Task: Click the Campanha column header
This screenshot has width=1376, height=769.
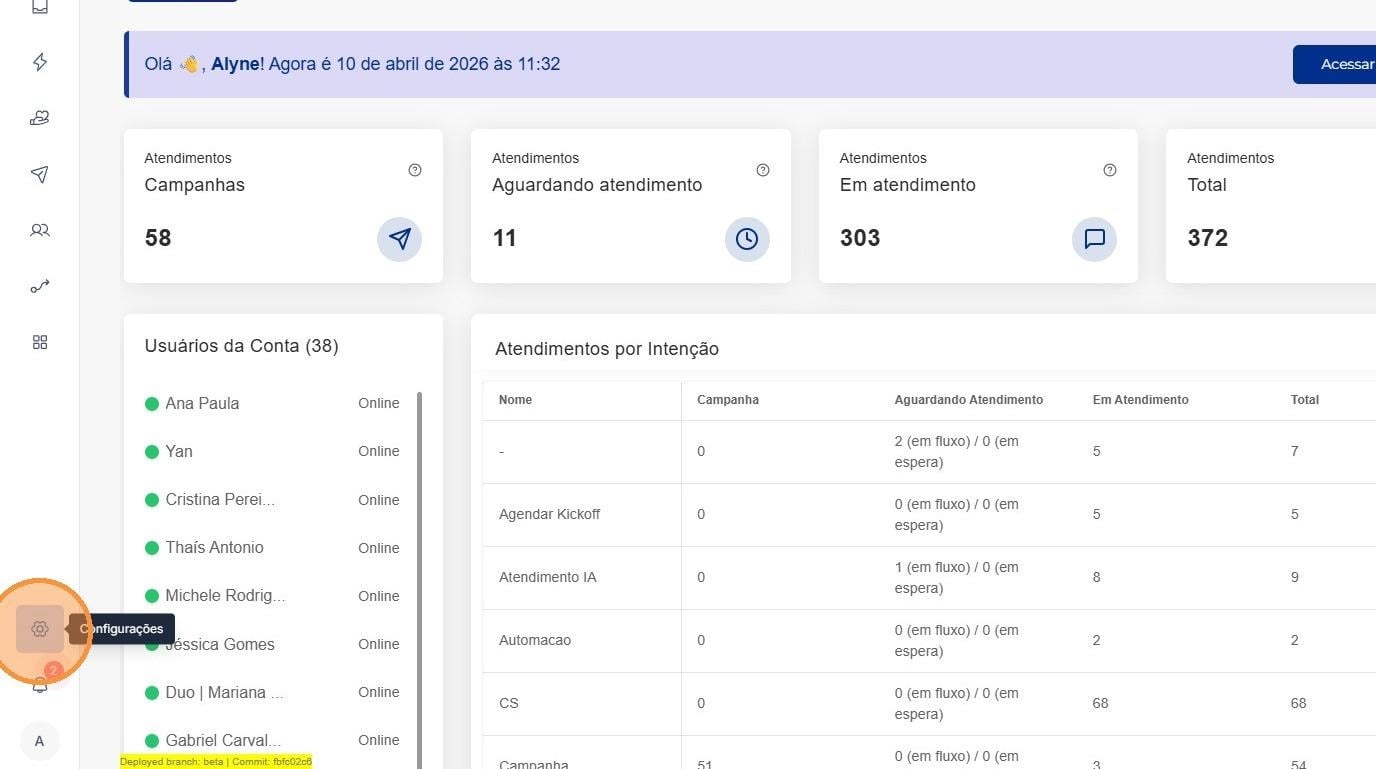Action: pos(728,400)
